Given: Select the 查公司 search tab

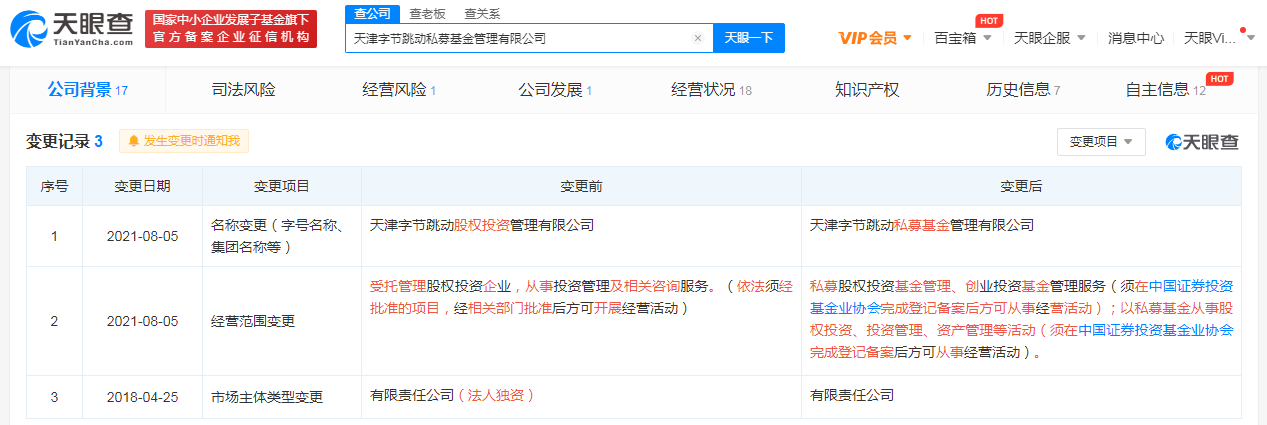Looking at the screenshot, I should 371,13.
